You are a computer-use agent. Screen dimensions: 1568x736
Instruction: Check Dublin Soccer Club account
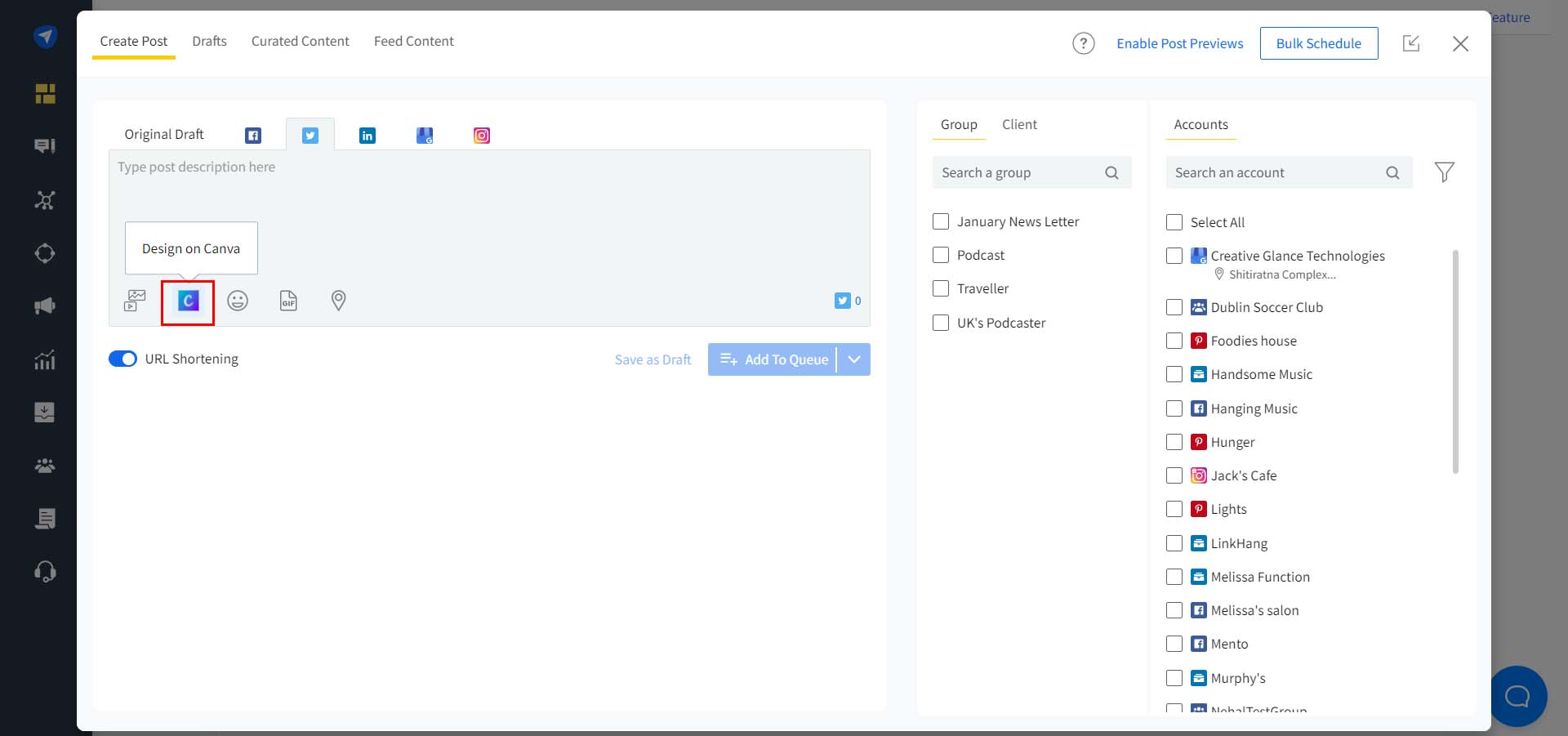(1174, 307)
